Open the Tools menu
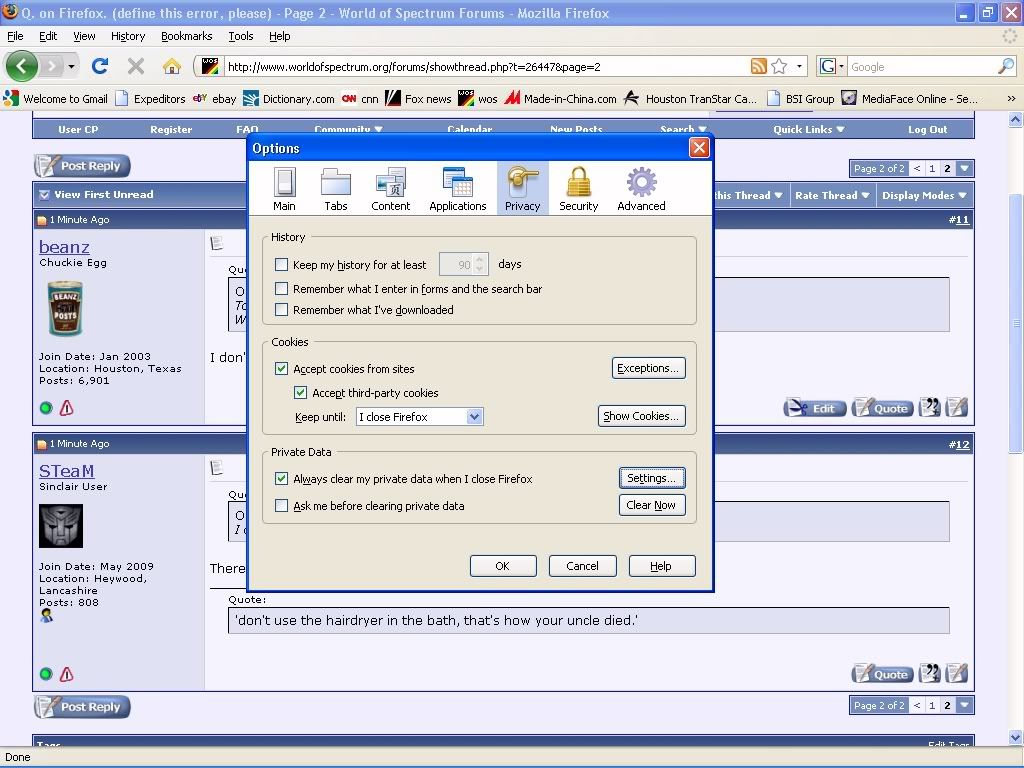Screen dimensions: 1024x768 click(241, 36)
